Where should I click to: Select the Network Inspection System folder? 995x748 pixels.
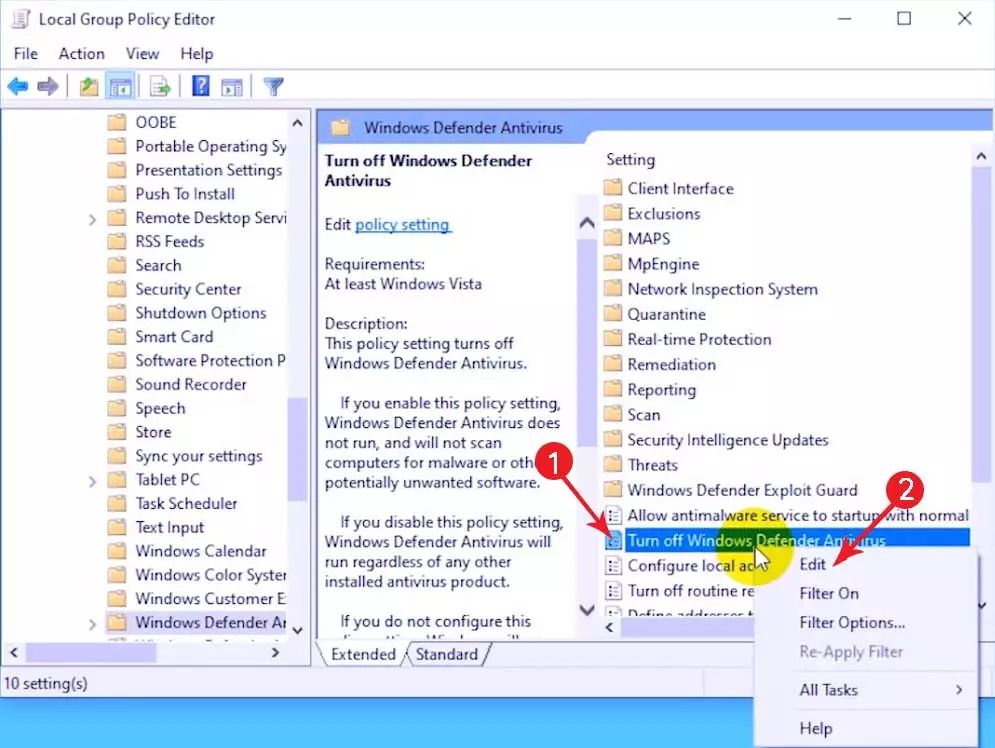(723, 289)
